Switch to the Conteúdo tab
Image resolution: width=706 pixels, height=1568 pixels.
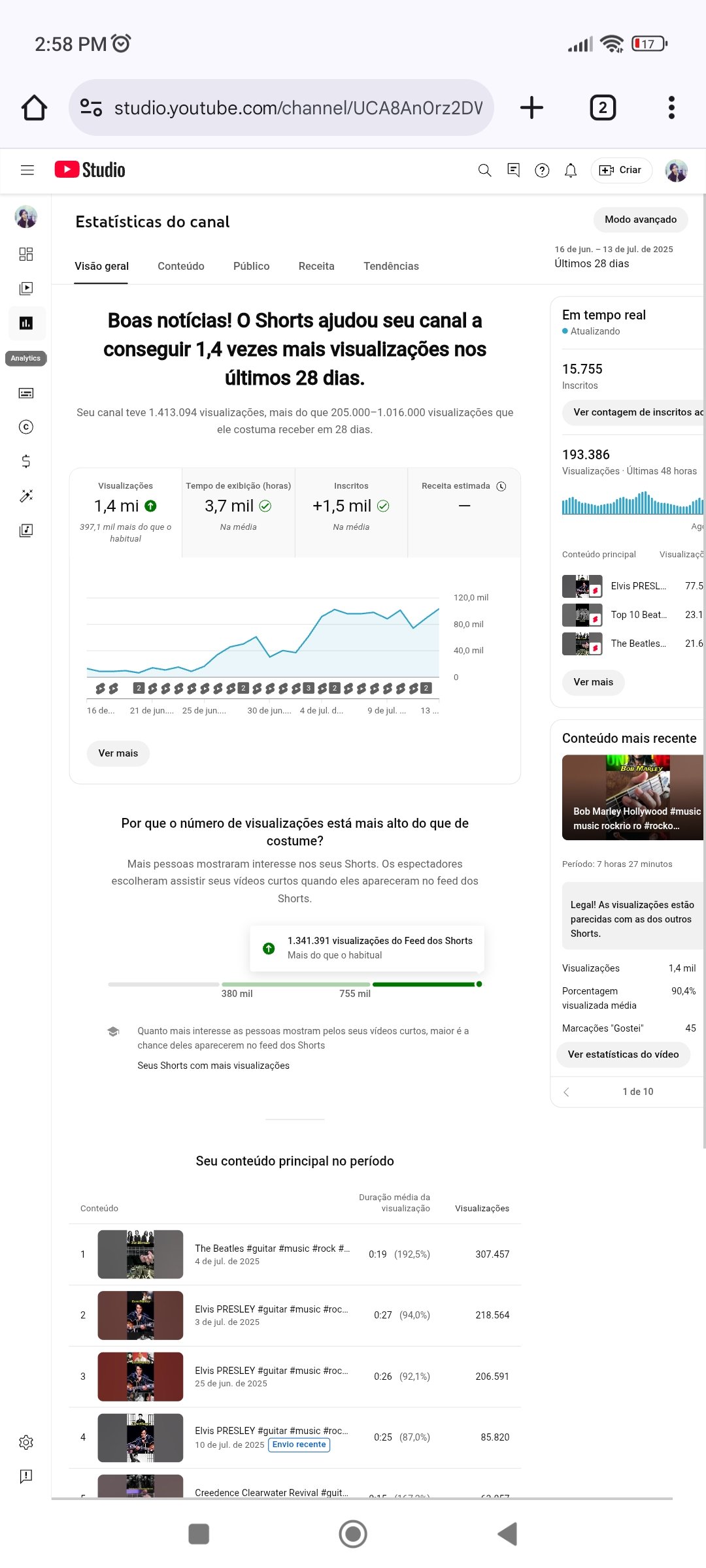click(181, 266)
